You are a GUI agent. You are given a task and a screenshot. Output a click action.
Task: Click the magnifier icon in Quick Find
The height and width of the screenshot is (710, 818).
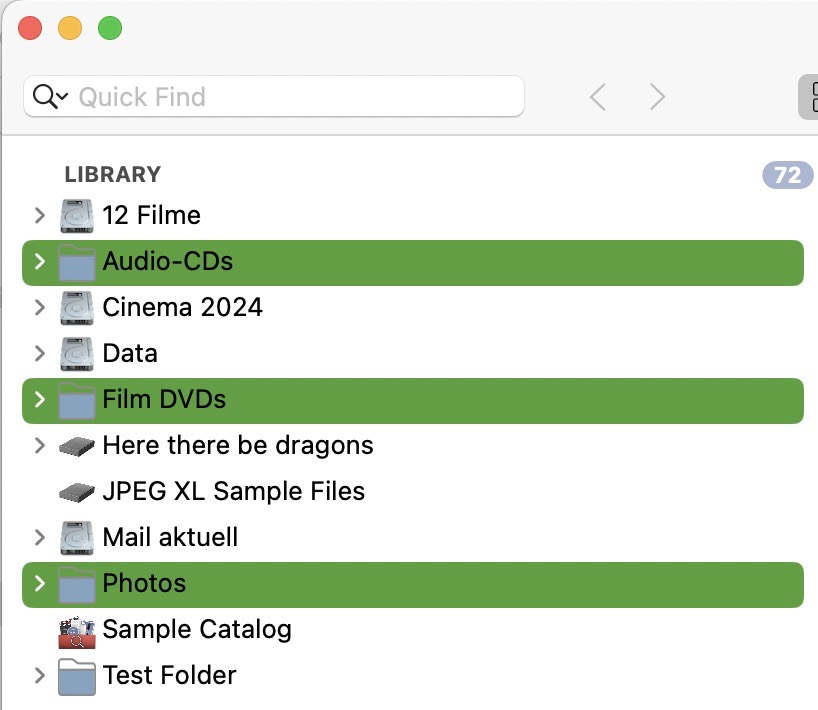46,96
